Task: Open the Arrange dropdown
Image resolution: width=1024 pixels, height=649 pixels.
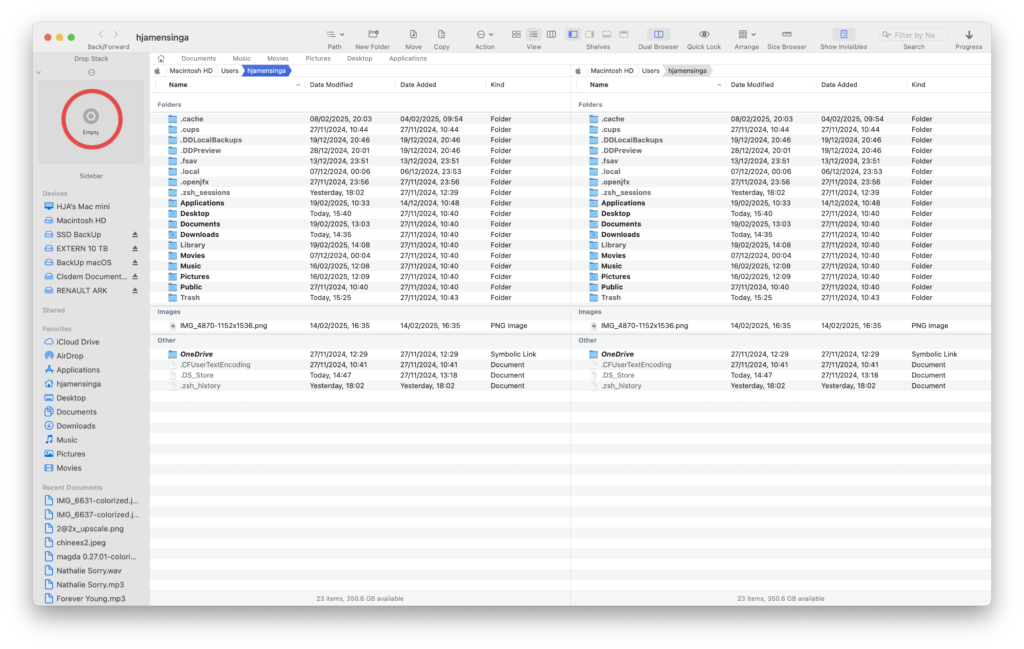Action: (x=746, y=35)
